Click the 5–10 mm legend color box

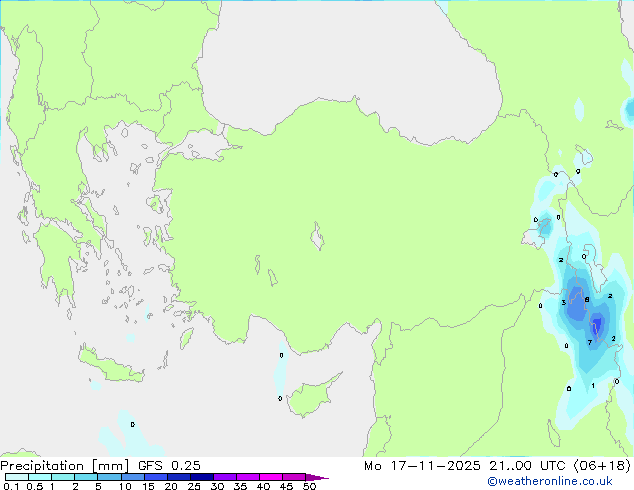pyautogui.click(x=109, y=477)
